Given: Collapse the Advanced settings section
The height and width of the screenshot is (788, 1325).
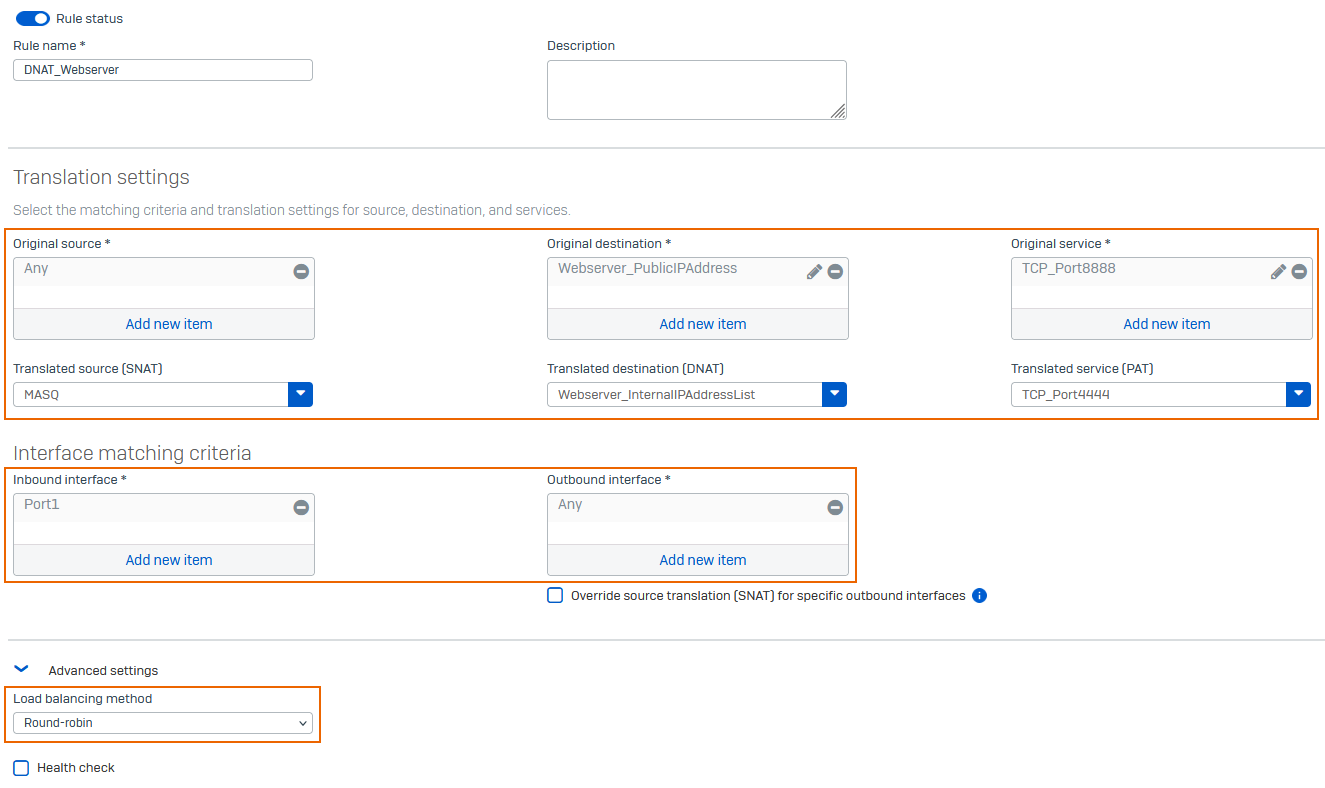Looking at the screenshot, I should pos(21,669).
